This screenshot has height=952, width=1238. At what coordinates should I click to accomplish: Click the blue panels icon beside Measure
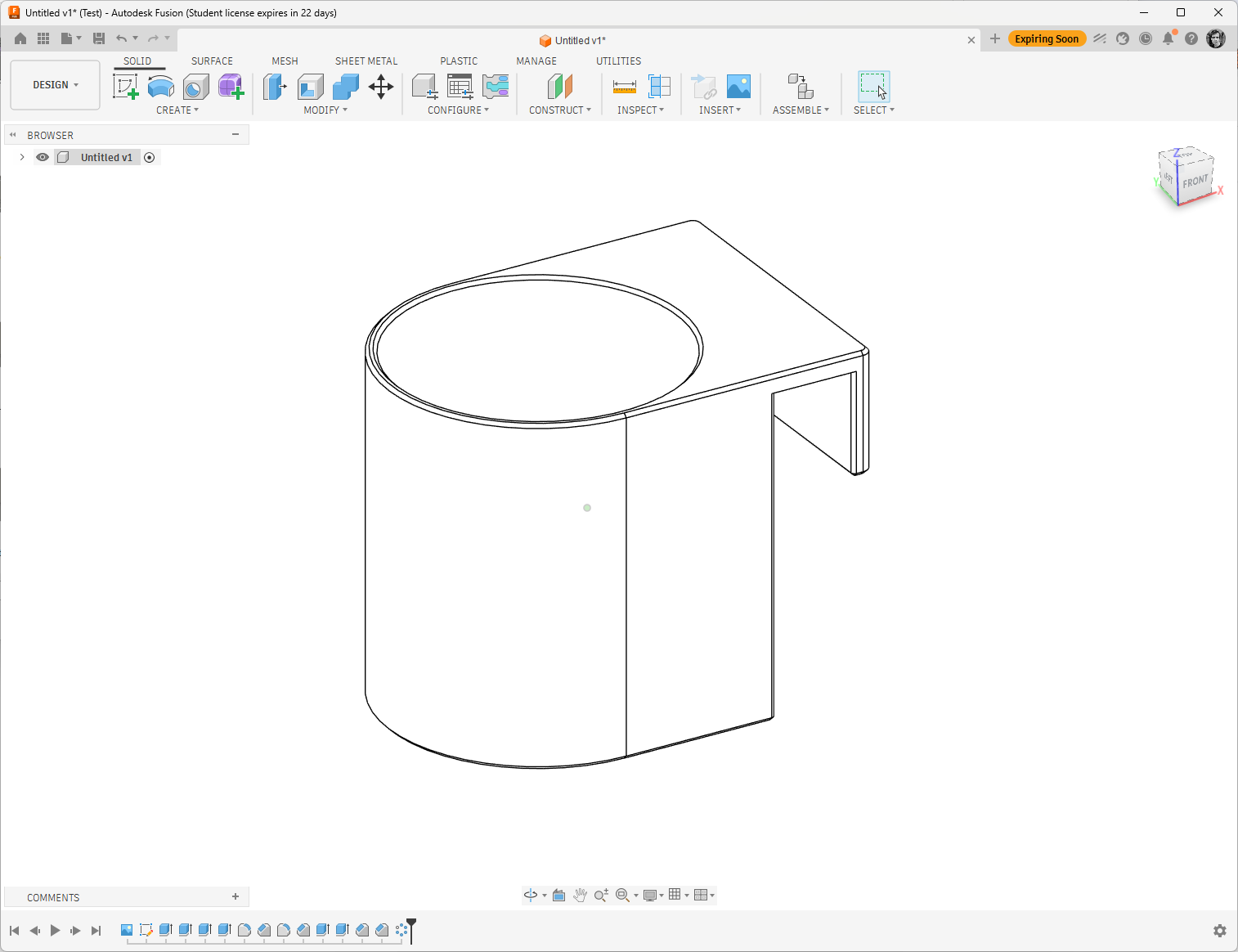659,87
